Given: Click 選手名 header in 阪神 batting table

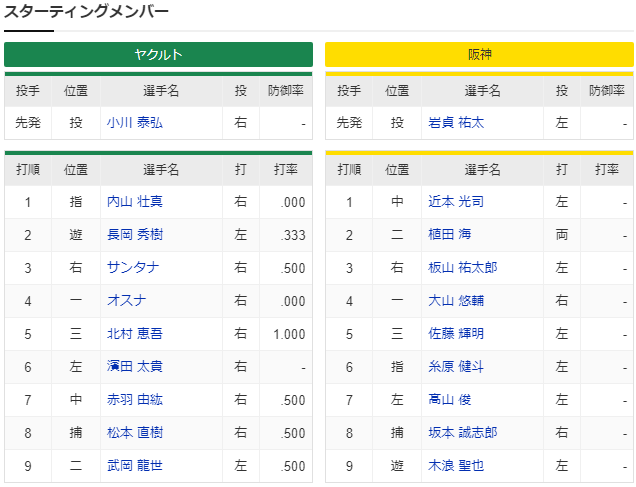Looking at the screenshot, I should tap(482, 169).
